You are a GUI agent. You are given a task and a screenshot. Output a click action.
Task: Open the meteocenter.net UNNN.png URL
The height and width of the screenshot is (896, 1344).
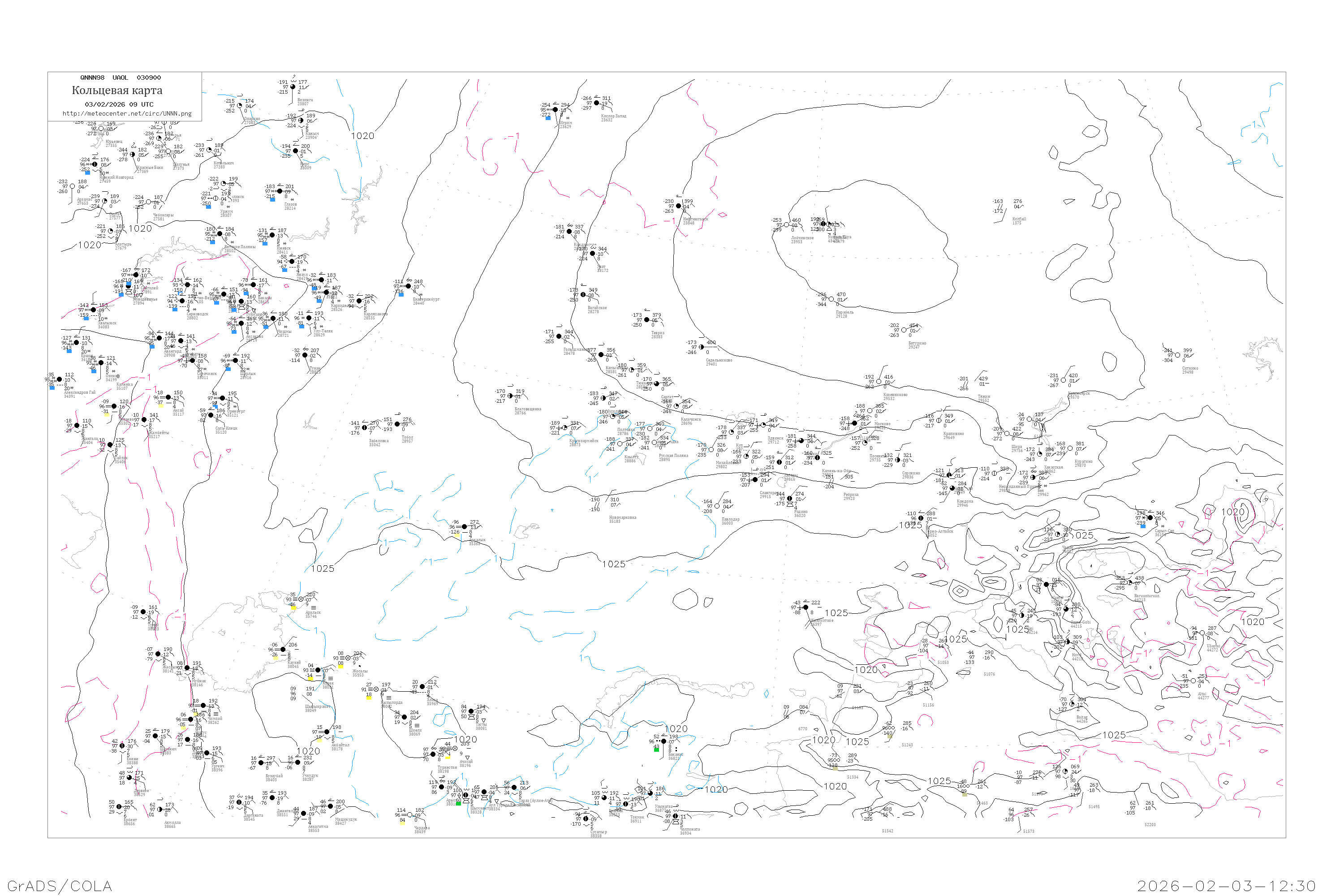(127, 114)
